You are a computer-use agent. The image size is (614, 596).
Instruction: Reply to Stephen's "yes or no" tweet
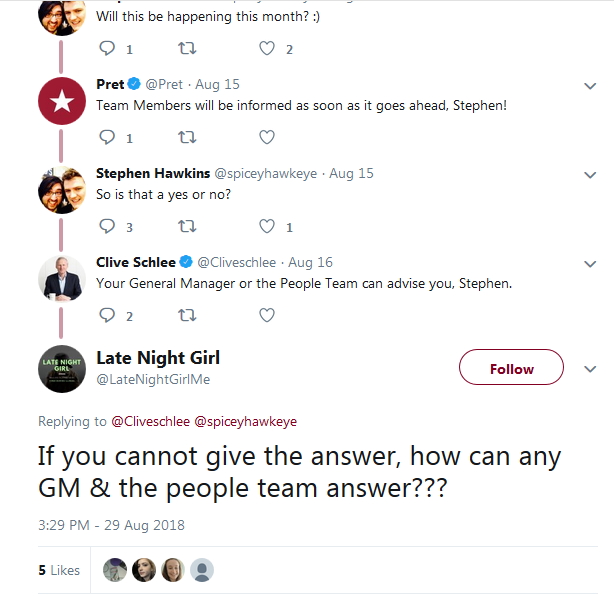pyautogui.click(x=108, y=227)
